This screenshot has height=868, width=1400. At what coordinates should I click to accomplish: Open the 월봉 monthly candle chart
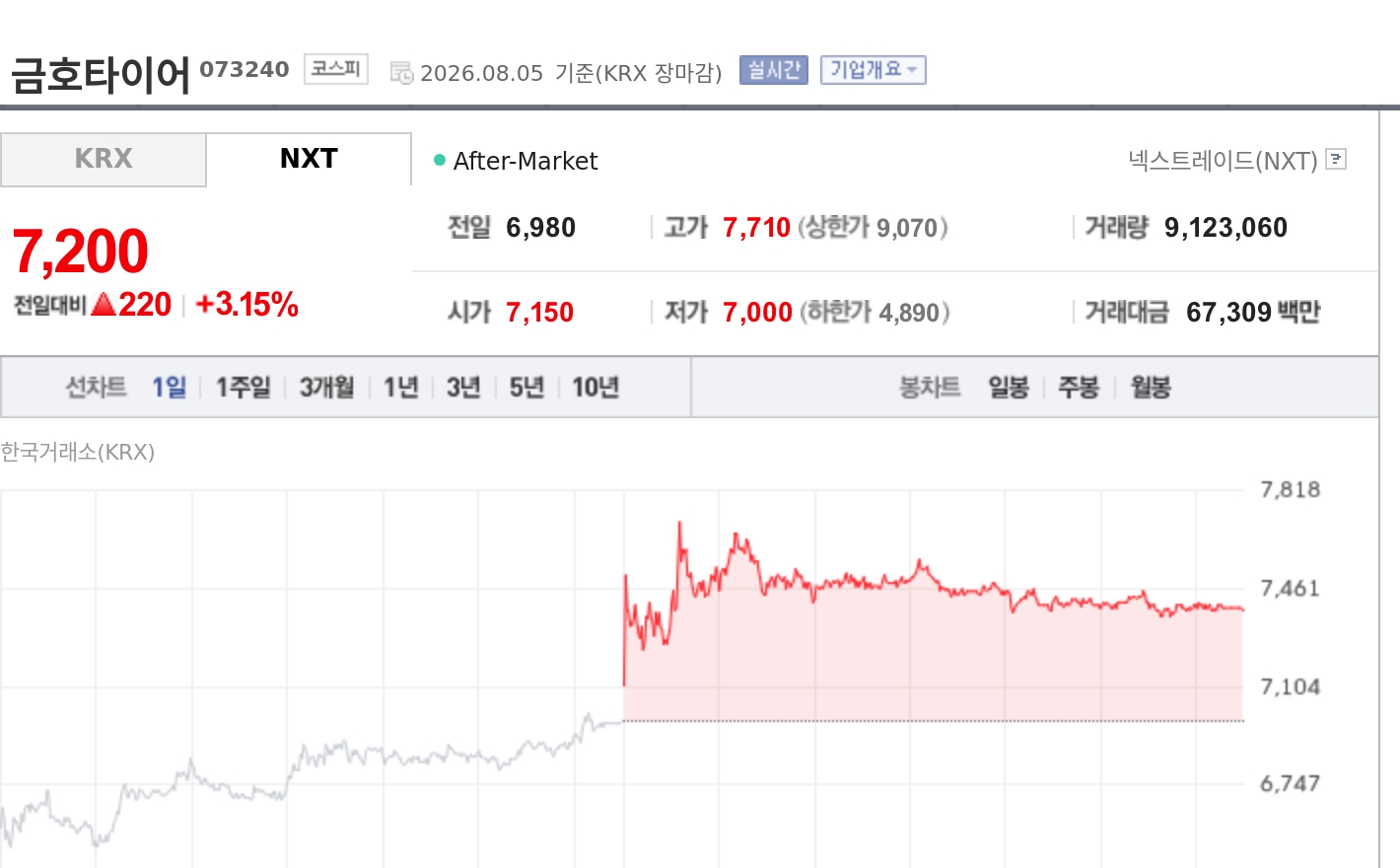(1151, 387)
